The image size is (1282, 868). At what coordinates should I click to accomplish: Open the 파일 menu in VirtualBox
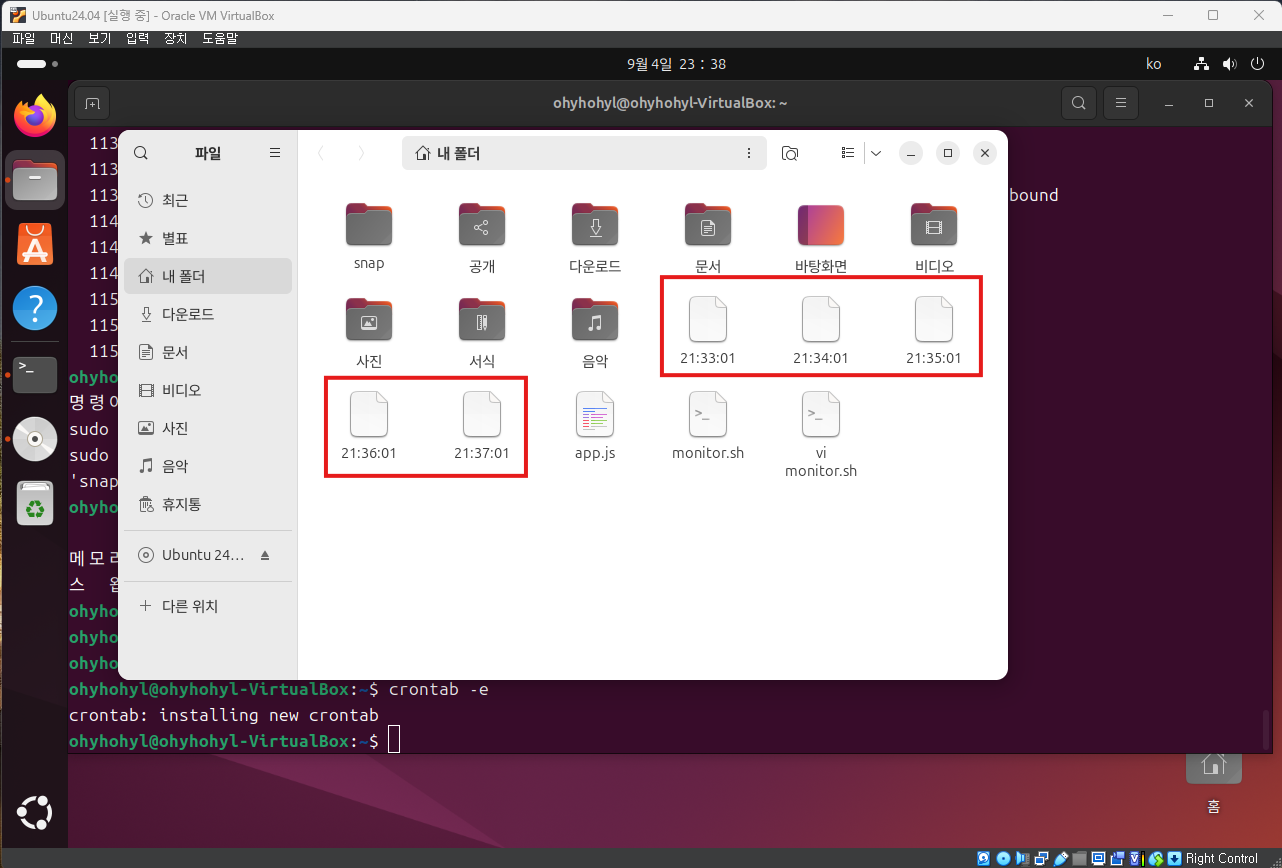23,38
